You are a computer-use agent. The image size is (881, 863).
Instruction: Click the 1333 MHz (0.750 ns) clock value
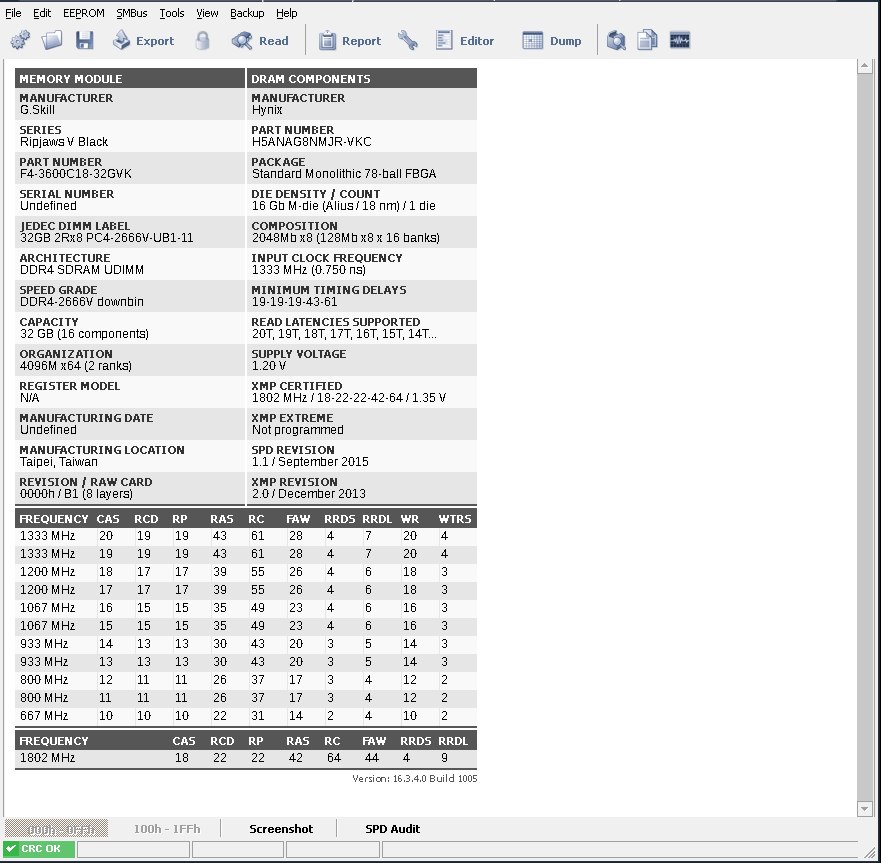(x=308, y=270)
